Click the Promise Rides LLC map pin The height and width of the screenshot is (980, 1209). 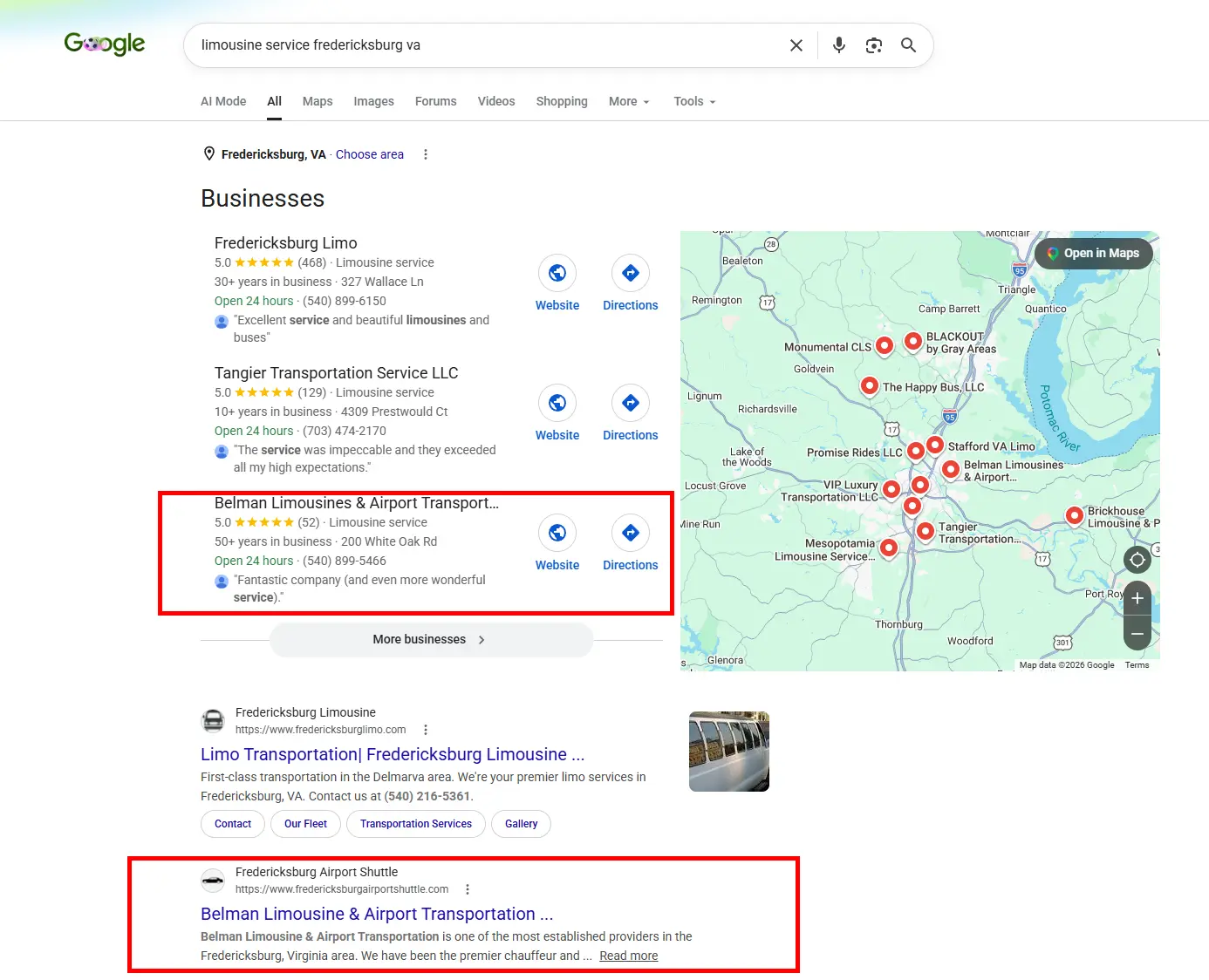(916, 451)
